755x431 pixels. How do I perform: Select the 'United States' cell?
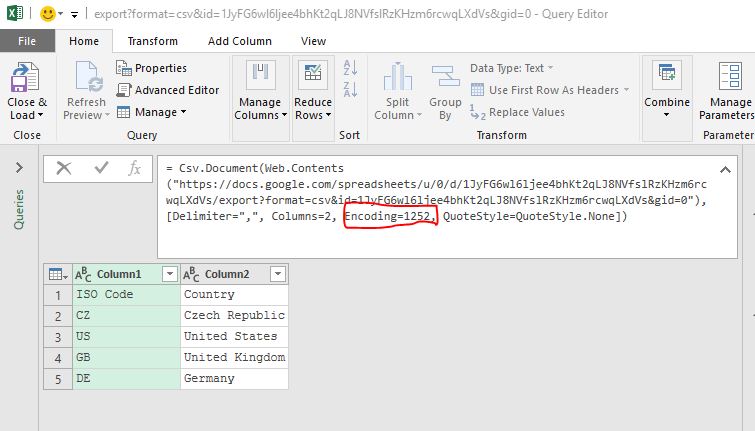tap(234, 337)
